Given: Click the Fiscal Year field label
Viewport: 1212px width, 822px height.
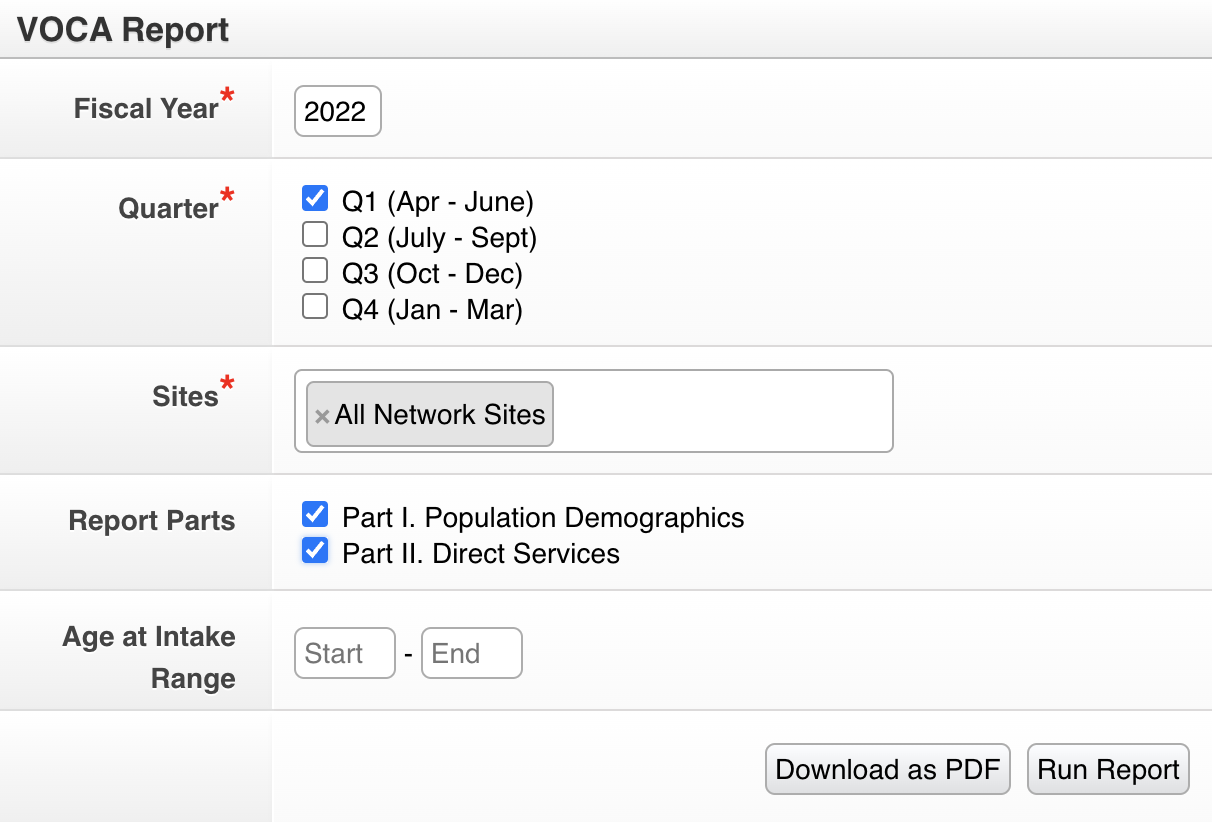Looking at the screenshot, I should point(146,108).
